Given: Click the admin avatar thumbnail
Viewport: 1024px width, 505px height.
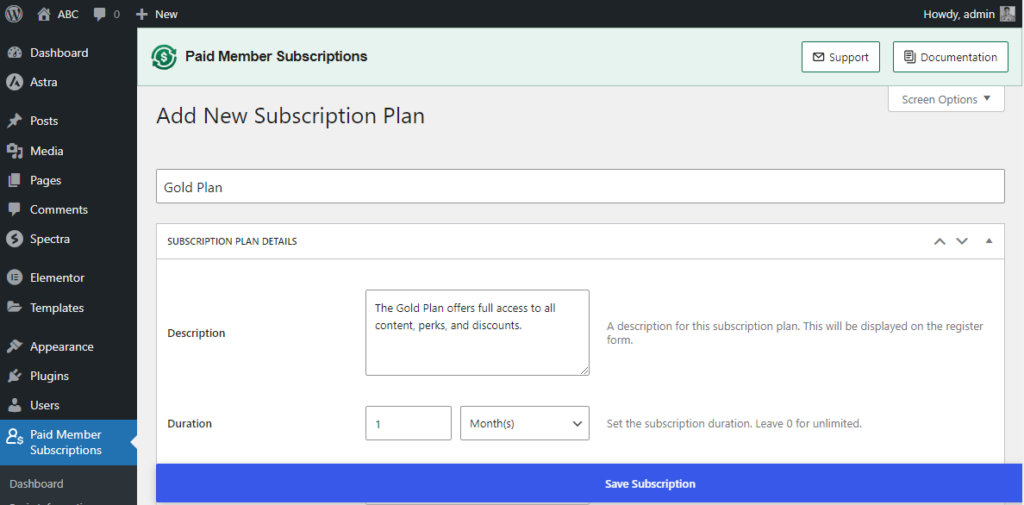Looking at the screenshot, I should 1008,14.
